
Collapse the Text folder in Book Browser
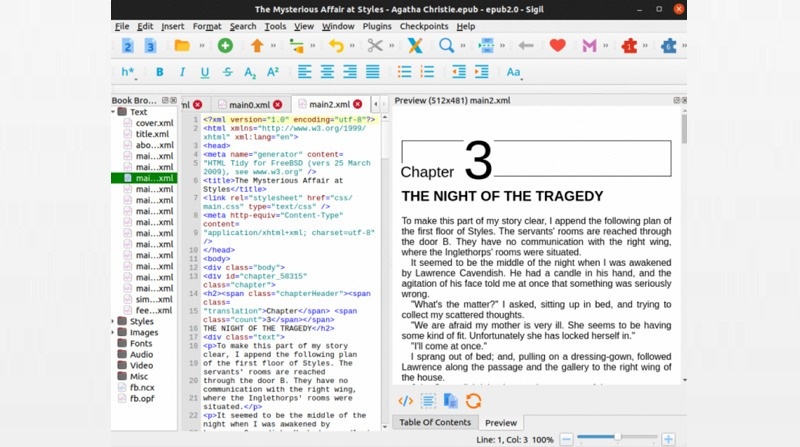tap(113, 112)
